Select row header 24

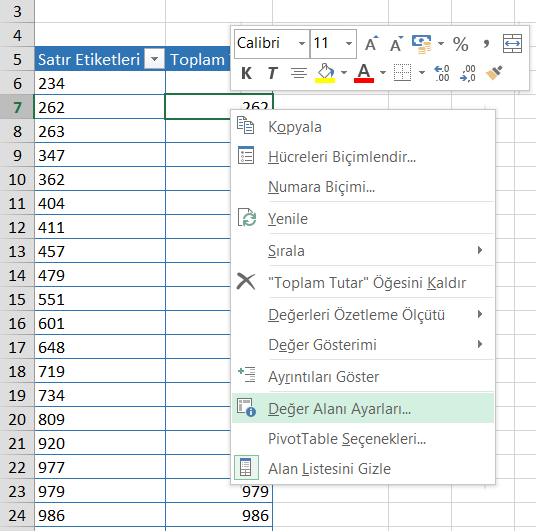tap(17, 515)
